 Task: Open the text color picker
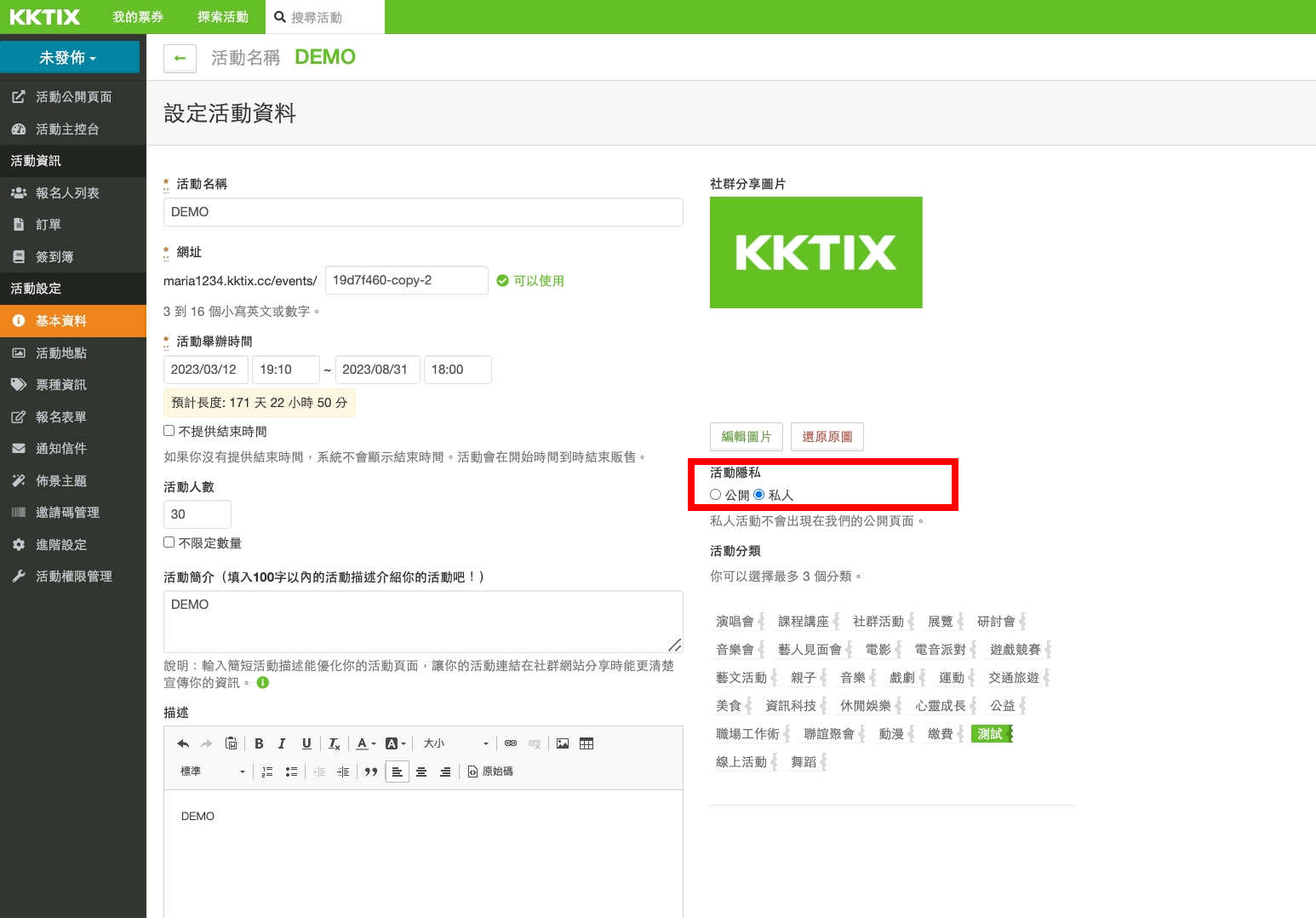366,743
